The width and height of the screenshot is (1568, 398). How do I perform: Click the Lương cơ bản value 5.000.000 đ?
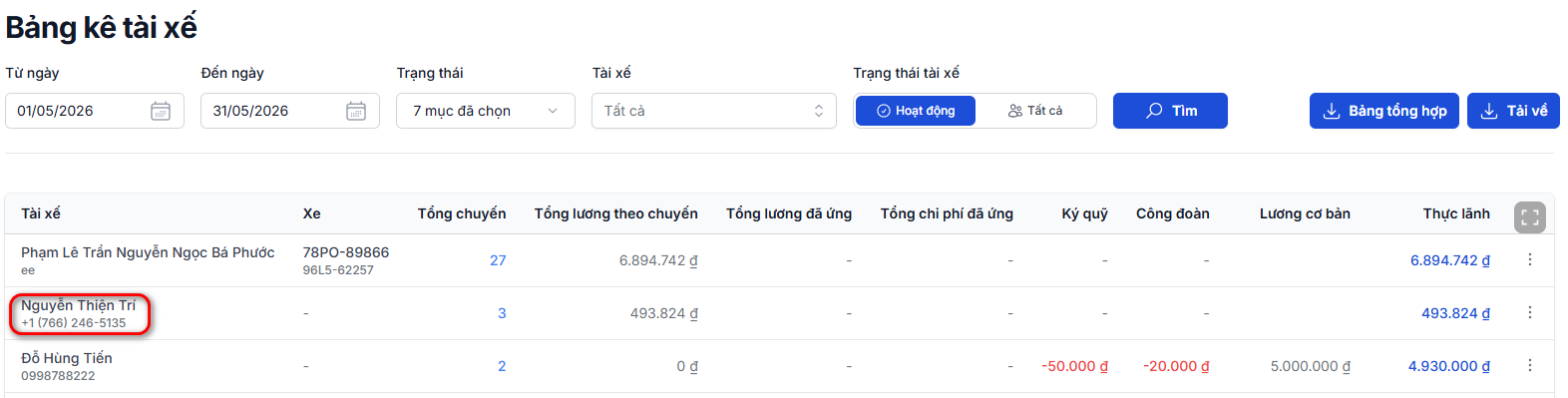pos(1311,366)
